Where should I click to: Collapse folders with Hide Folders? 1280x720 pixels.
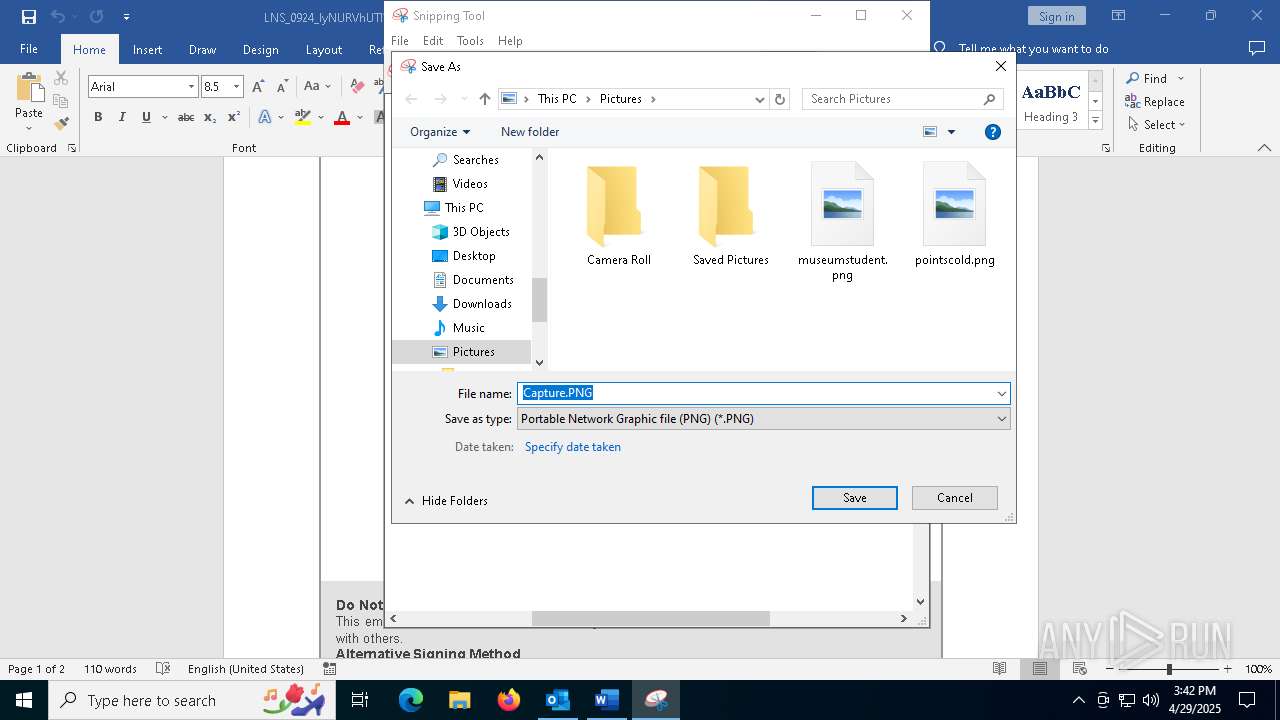point(446,501)
